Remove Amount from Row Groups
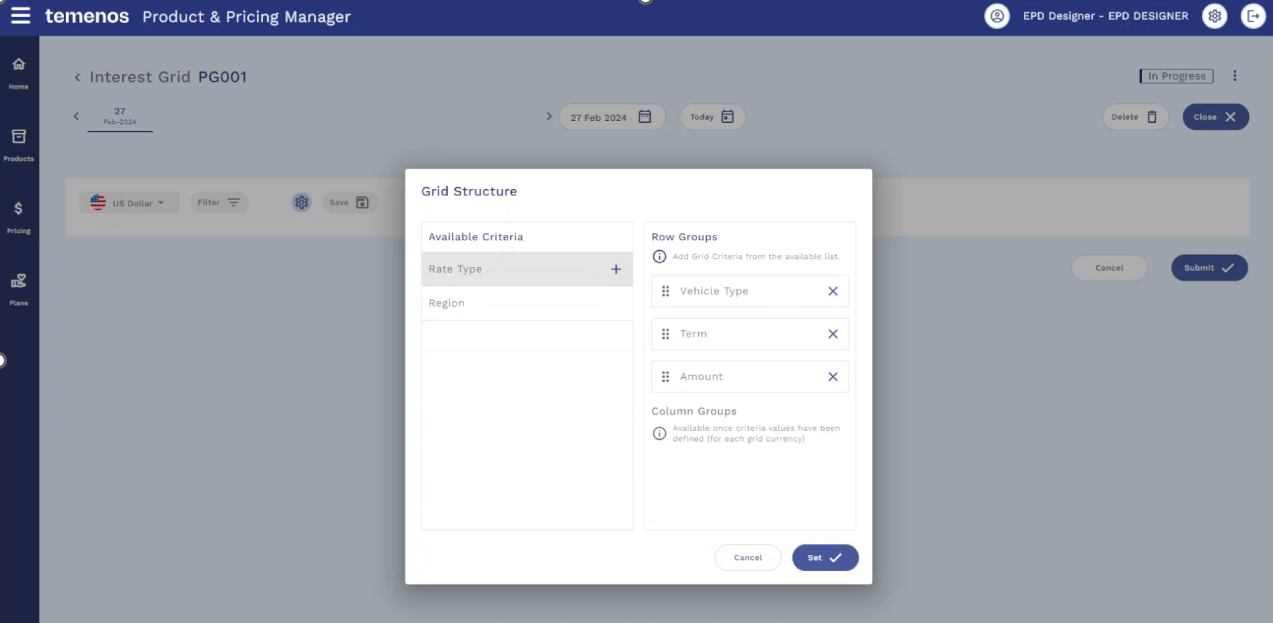This screenshot has width=1273, height=623. click(x=833, y=377)
